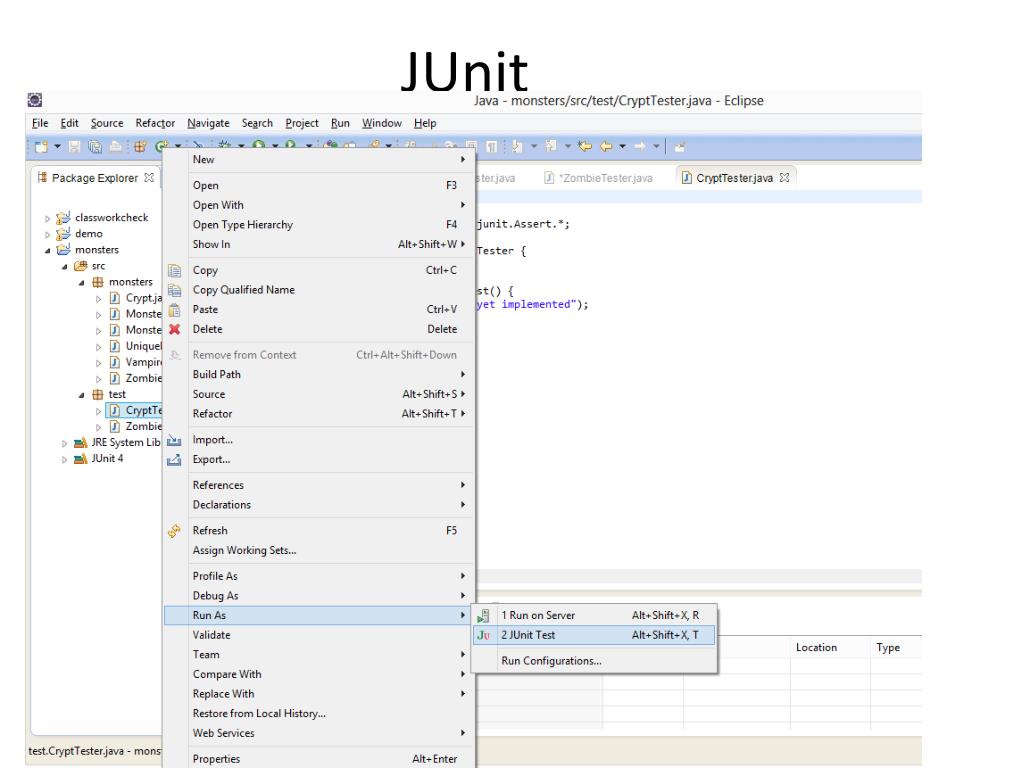Click the Export icon in context menu
The image size is (1024, 768).
point(174,460)
